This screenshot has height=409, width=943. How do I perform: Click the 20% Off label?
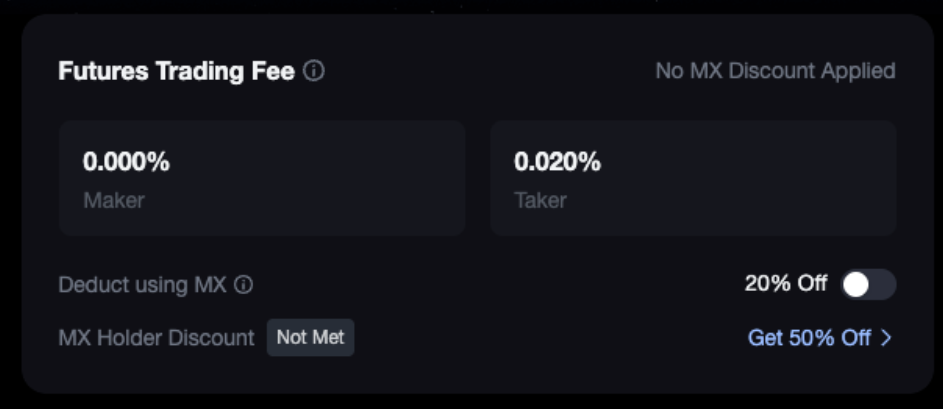785,284
